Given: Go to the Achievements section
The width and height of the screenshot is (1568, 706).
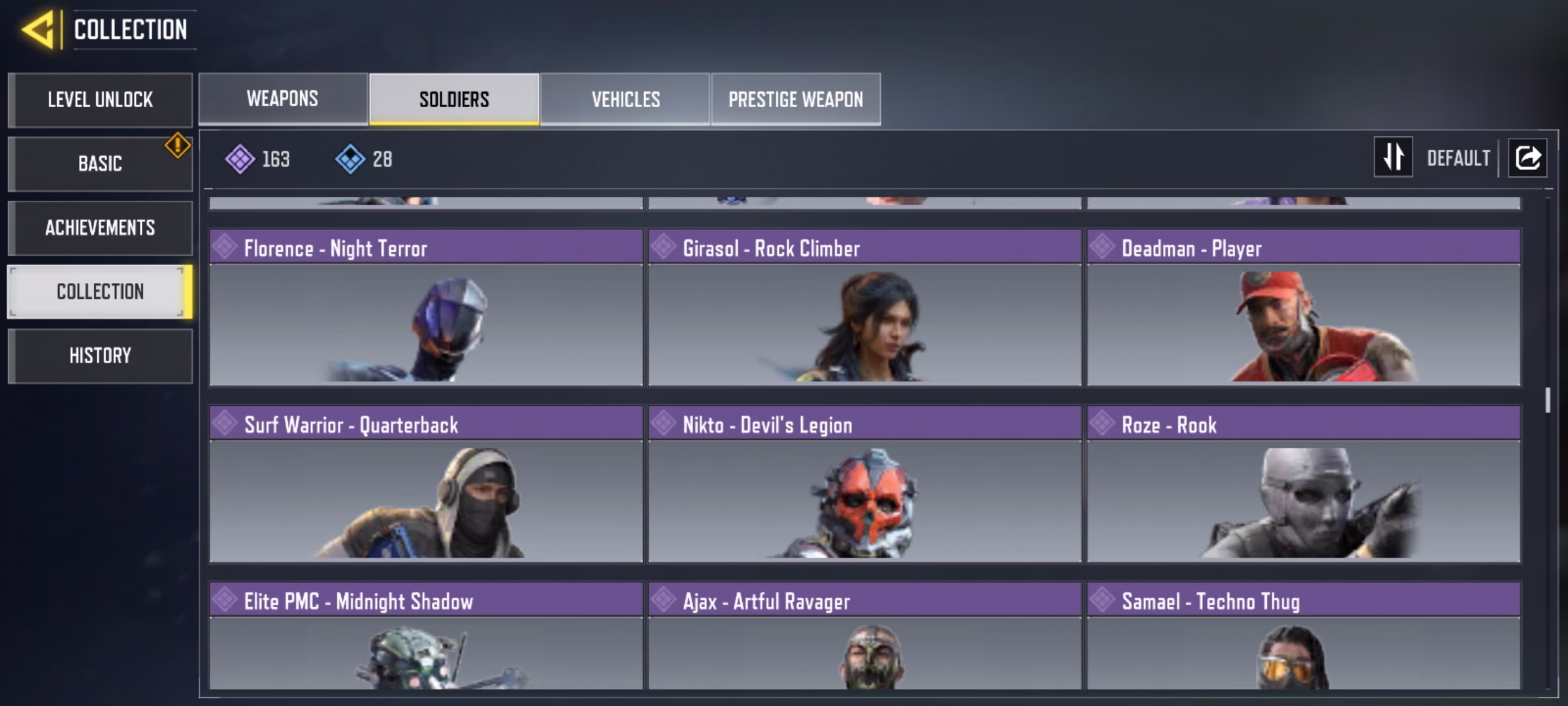Looking at the screenshot, I should click(100, 227).
